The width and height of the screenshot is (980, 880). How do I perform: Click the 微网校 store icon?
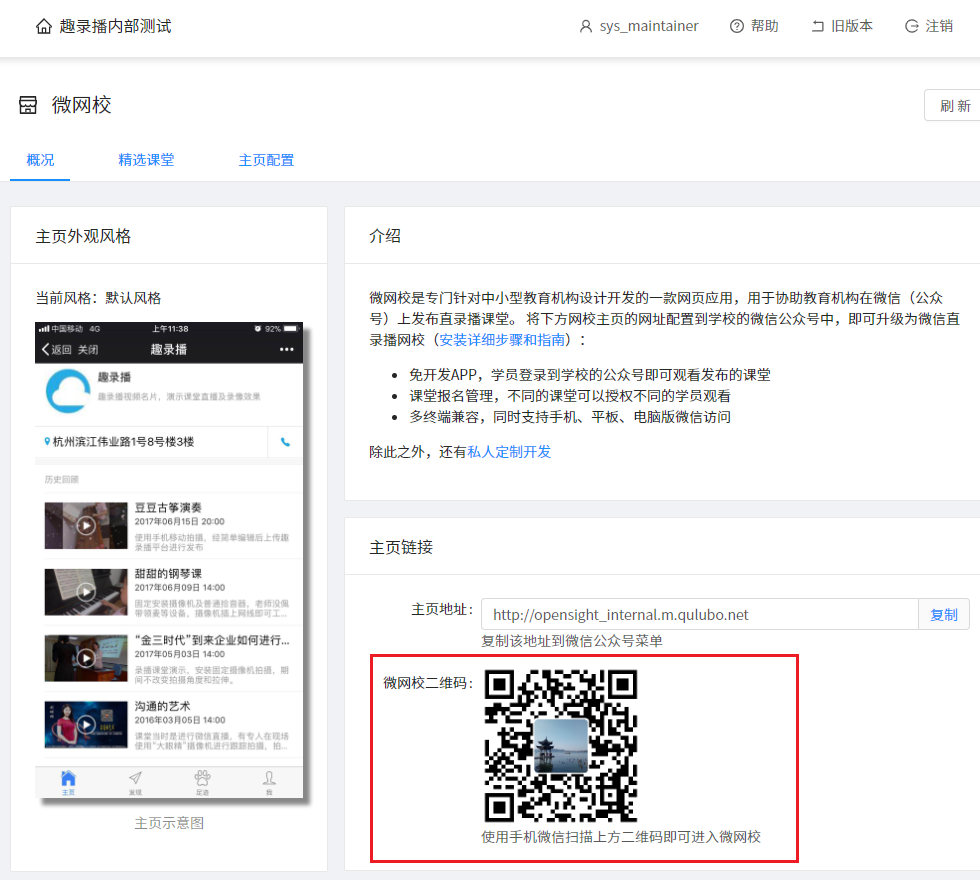(x=28, y=105)
